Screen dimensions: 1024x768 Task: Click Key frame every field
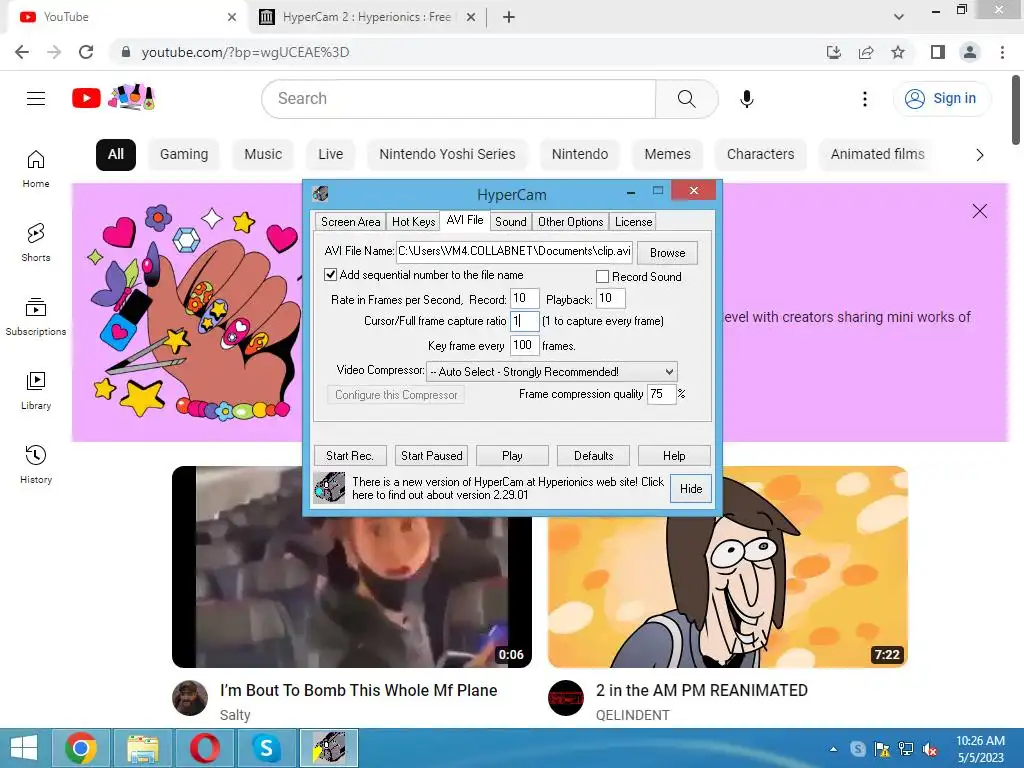[x=524, y=345]
